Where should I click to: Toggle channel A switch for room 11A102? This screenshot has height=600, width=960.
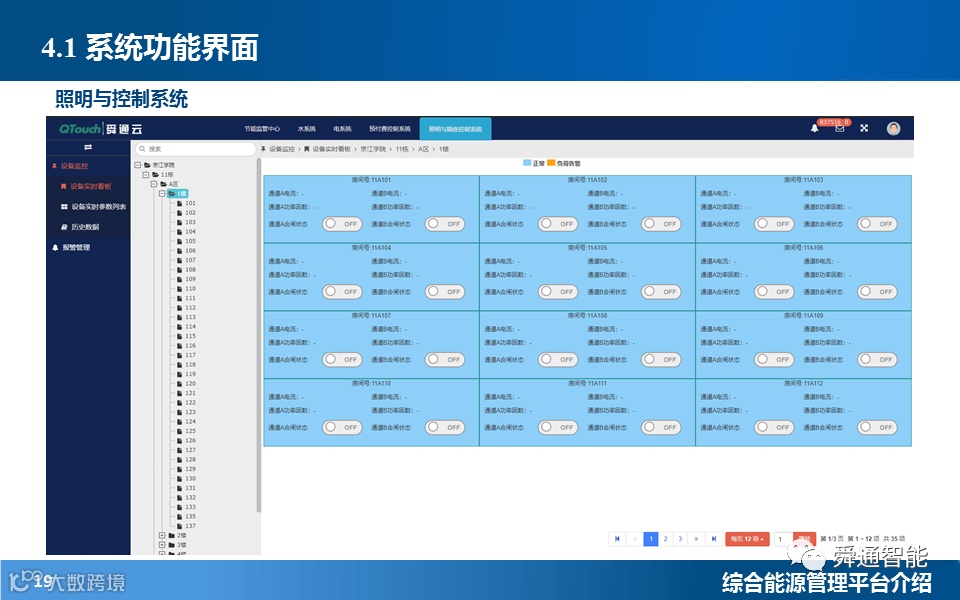tap(558, 224)
